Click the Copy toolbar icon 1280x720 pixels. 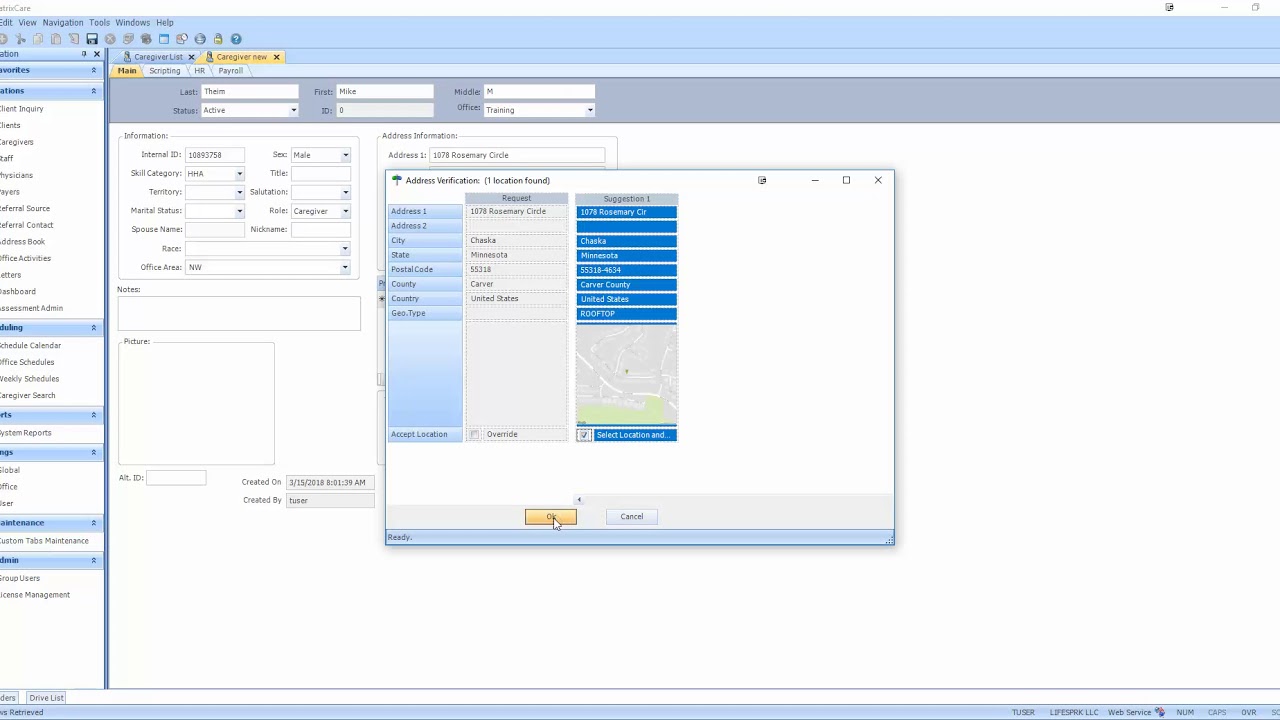(38, 39)
